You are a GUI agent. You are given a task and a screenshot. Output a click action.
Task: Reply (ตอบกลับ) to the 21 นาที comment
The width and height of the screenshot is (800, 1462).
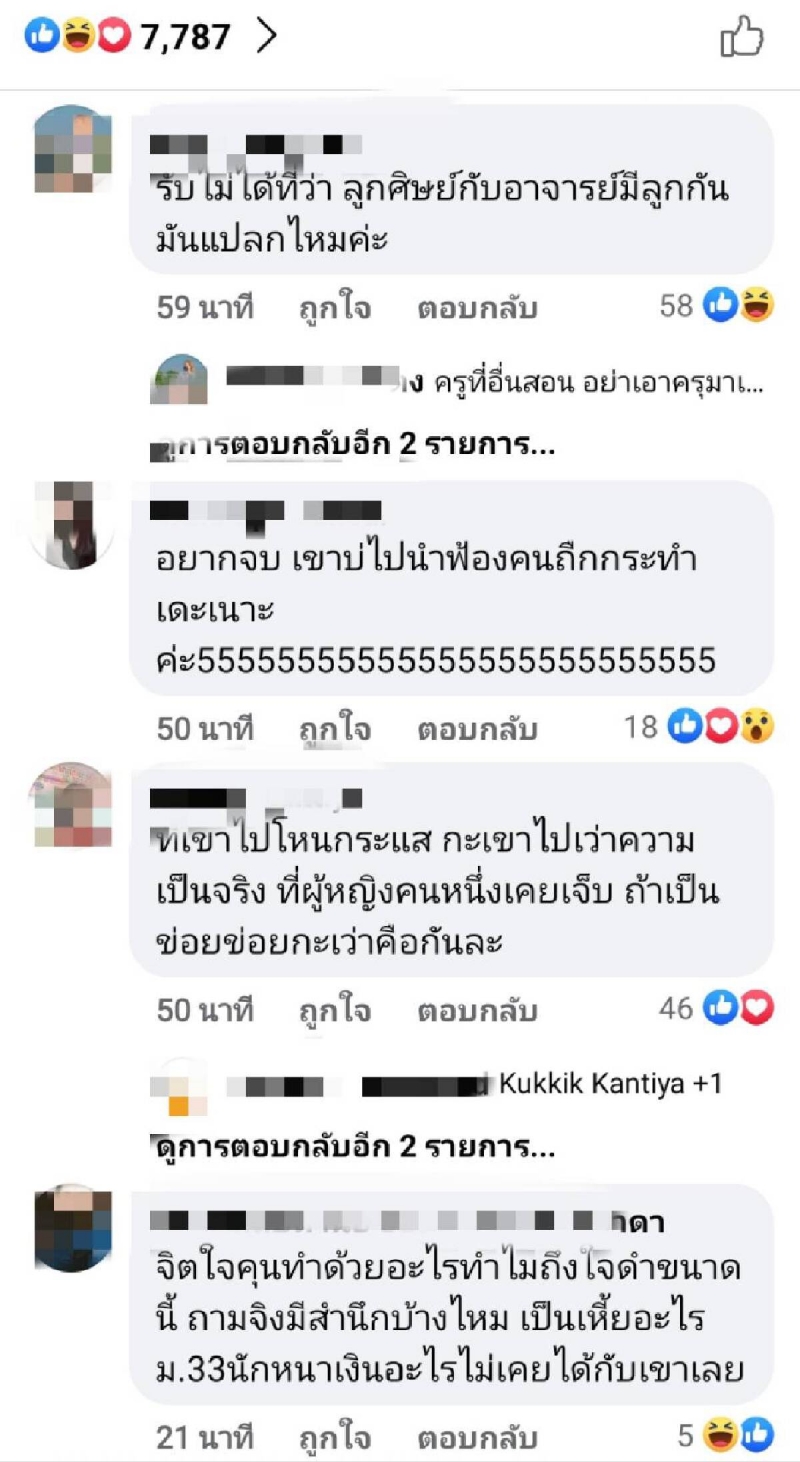tap(477, 1438)
